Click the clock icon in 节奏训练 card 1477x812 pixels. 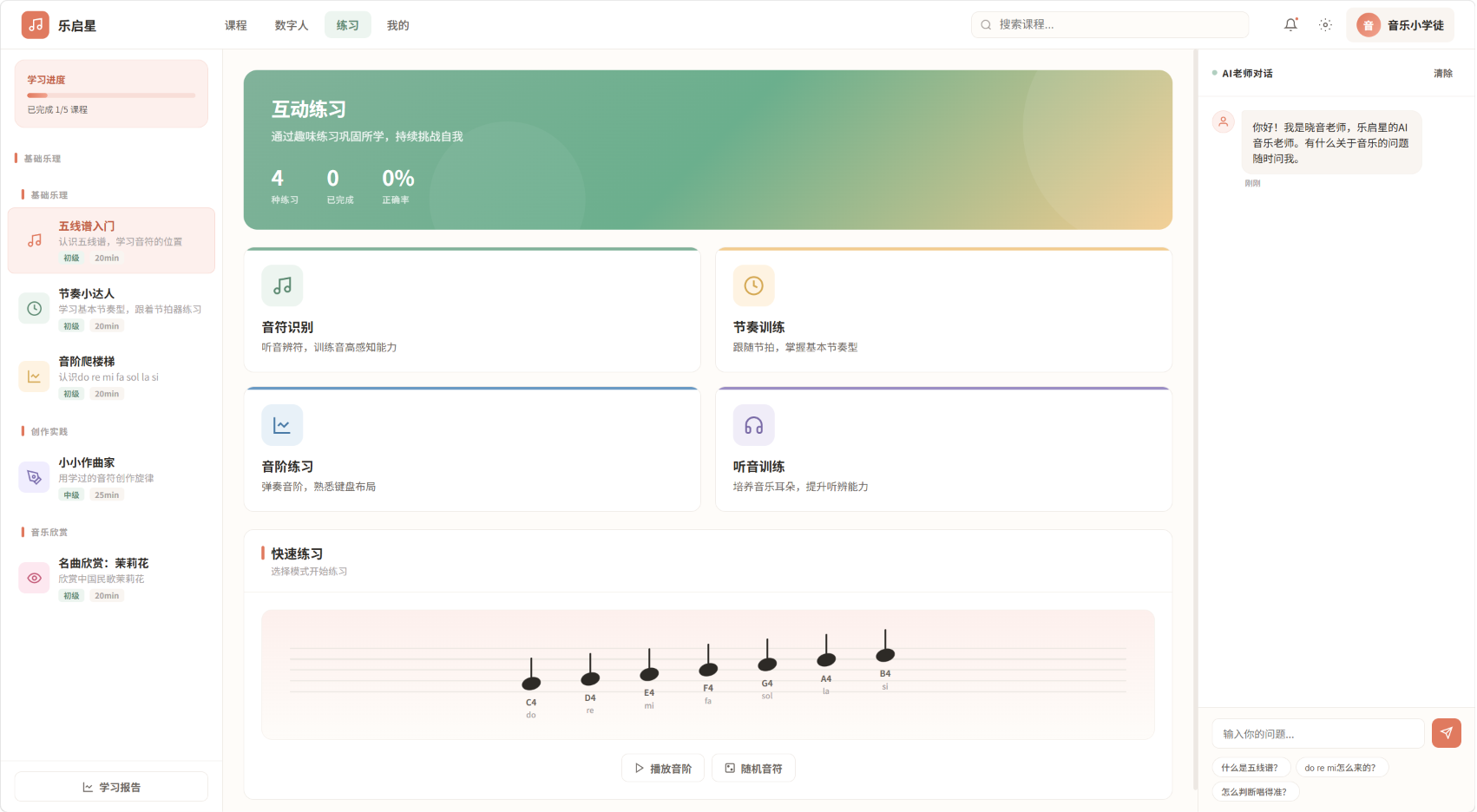[753, 285]
